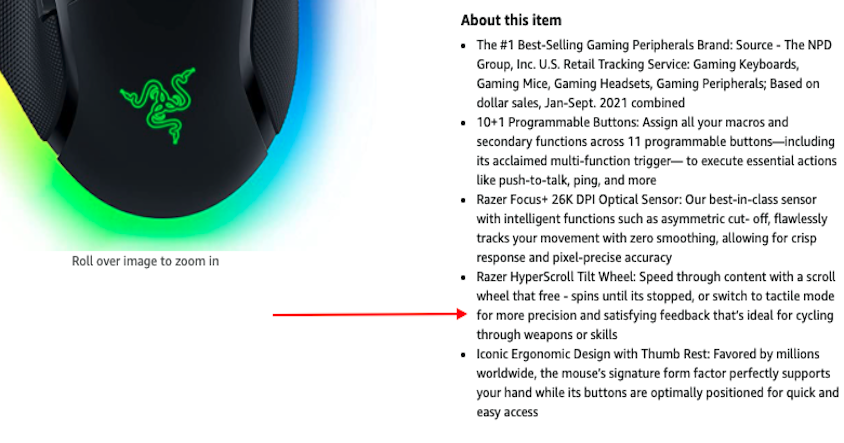The height and width of the screenshot is (443, 844).
Task: Click the text "like push-to-talk, ping, and more"
Action: coord(566,180)
